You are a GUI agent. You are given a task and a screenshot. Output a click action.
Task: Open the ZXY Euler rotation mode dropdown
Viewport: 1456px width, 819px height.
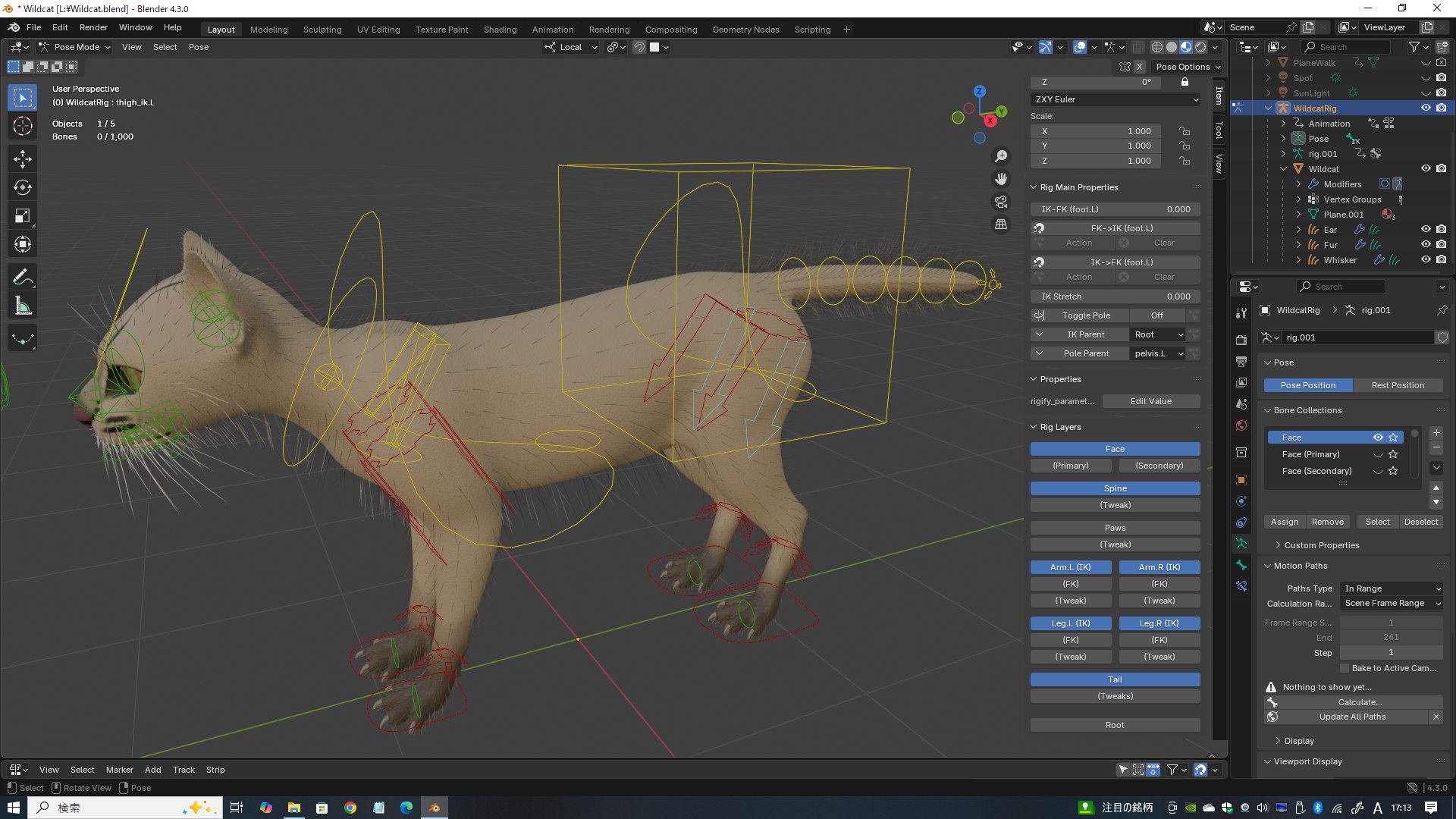[1116, 99]
